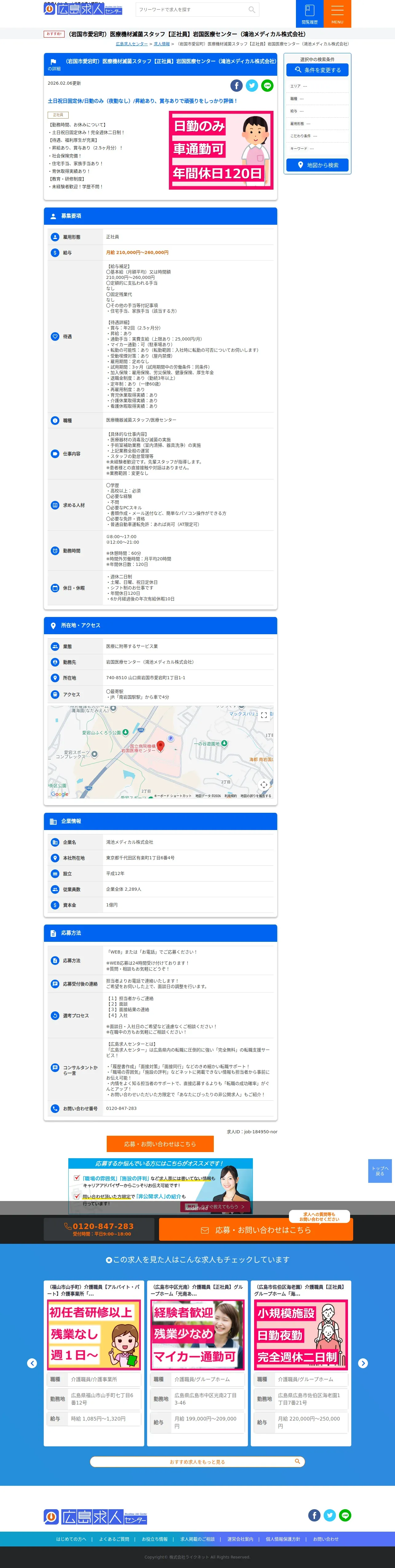Click おすすめ求人をもっと見る button
395x1568 pixels.
(x=197, y=1461)
